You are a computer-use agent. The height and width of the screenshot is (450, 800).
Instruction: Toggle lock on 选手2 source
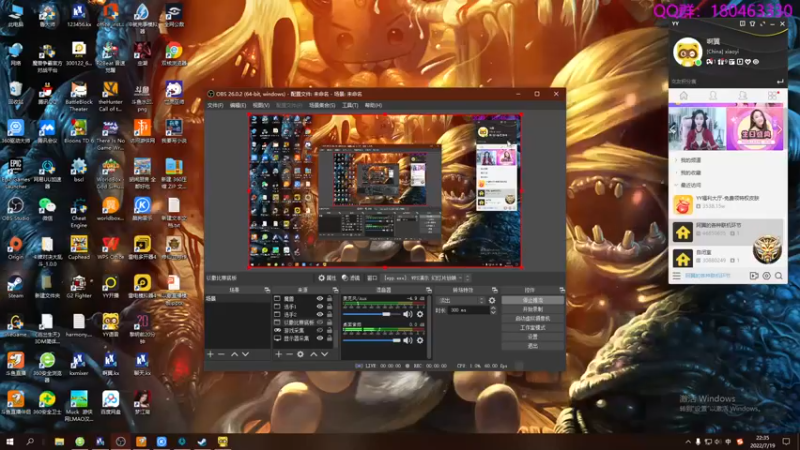[330, 315]
